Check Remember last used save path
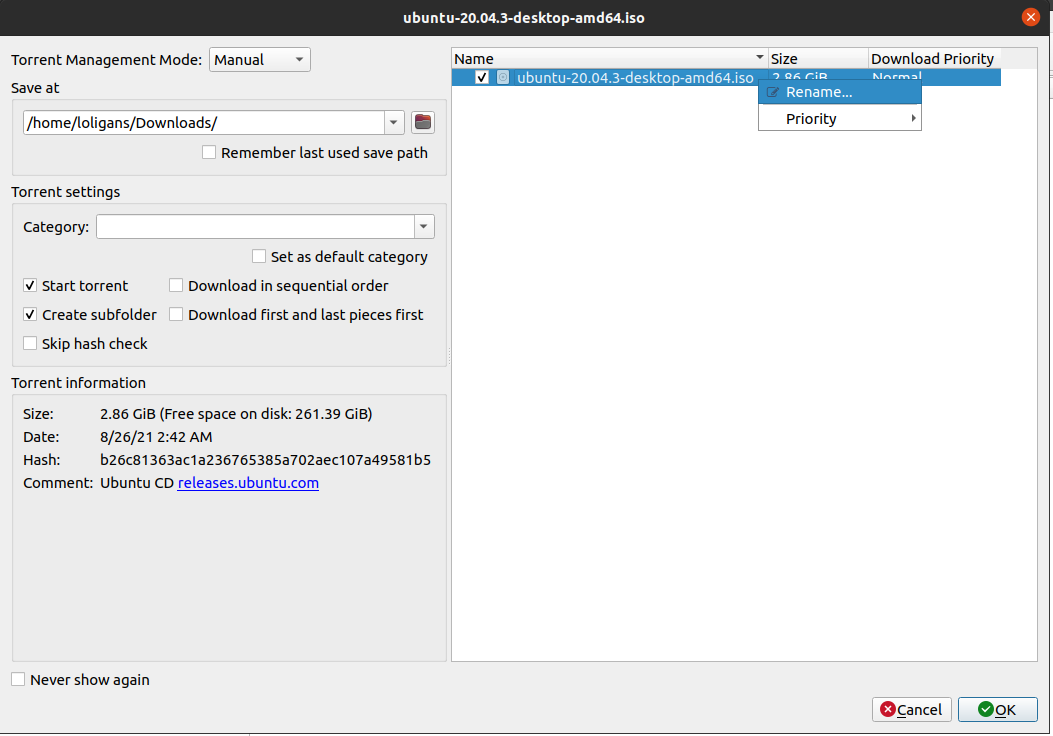Viewport: 1053px width, 736px height. tap(208, 152)
